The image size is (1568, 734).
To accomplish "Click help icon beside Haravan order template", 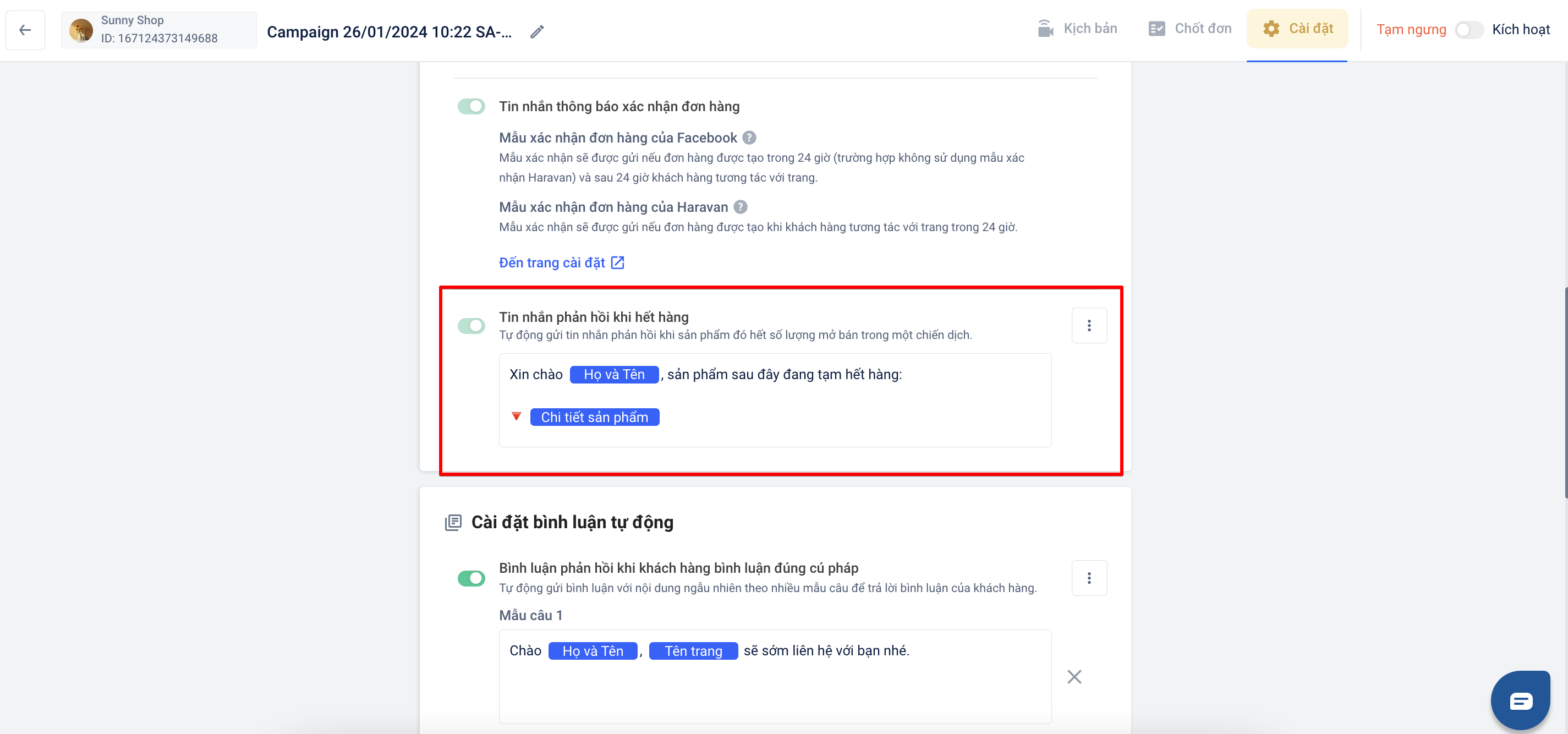I will pos(740,207).
